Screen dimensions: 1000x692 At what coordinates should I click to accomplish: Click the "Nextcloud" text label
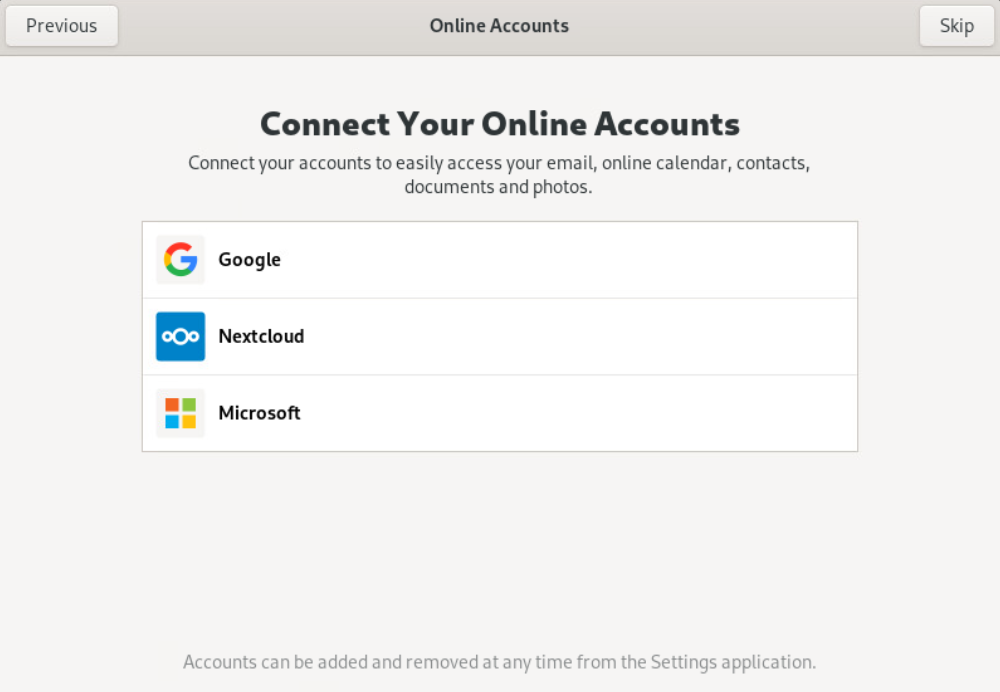261,337
